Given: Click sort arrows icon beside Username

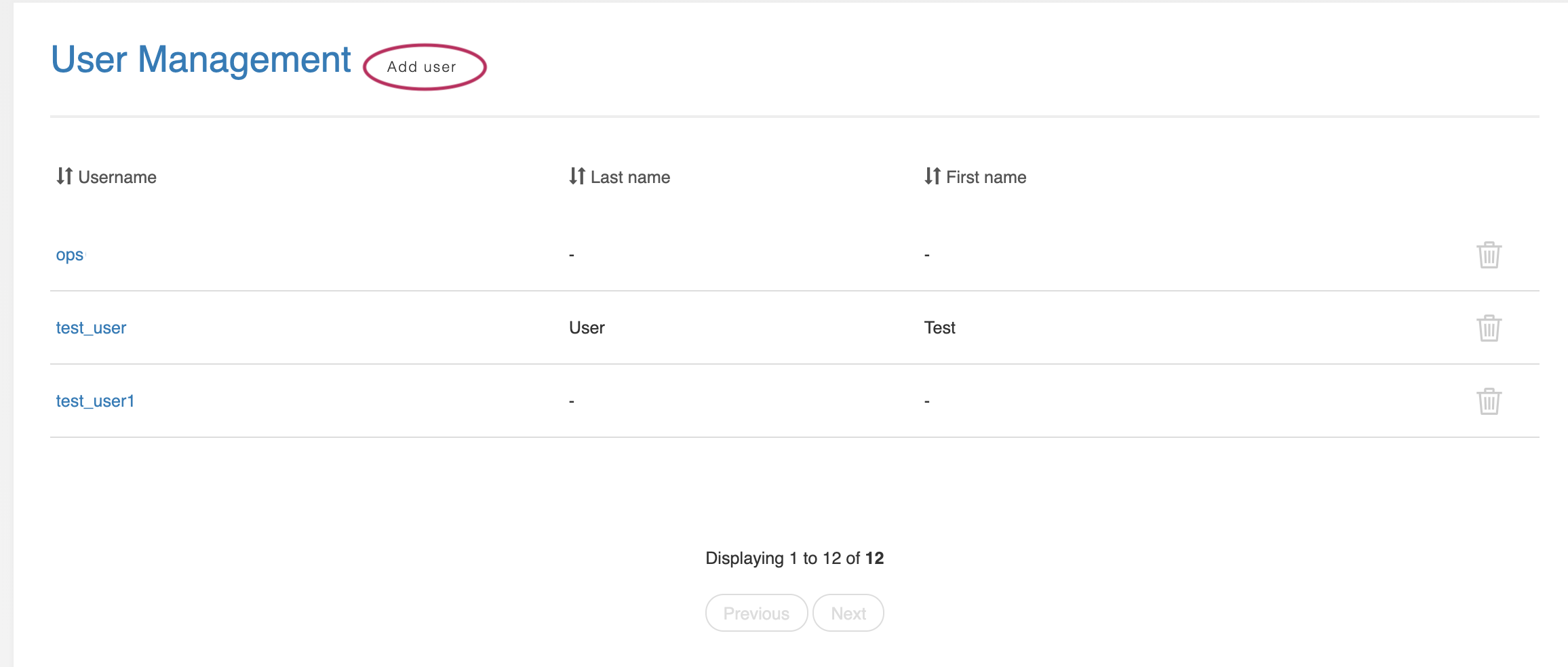Looking at the screenshot, I should pos(64,176).
